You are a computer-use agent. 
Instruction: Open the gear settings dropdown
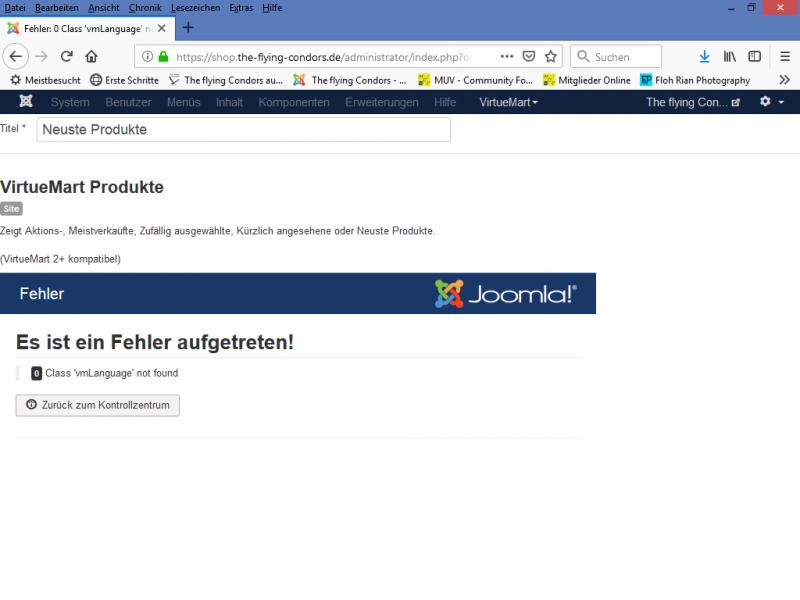pyautogui.click(x=770, y=102)
